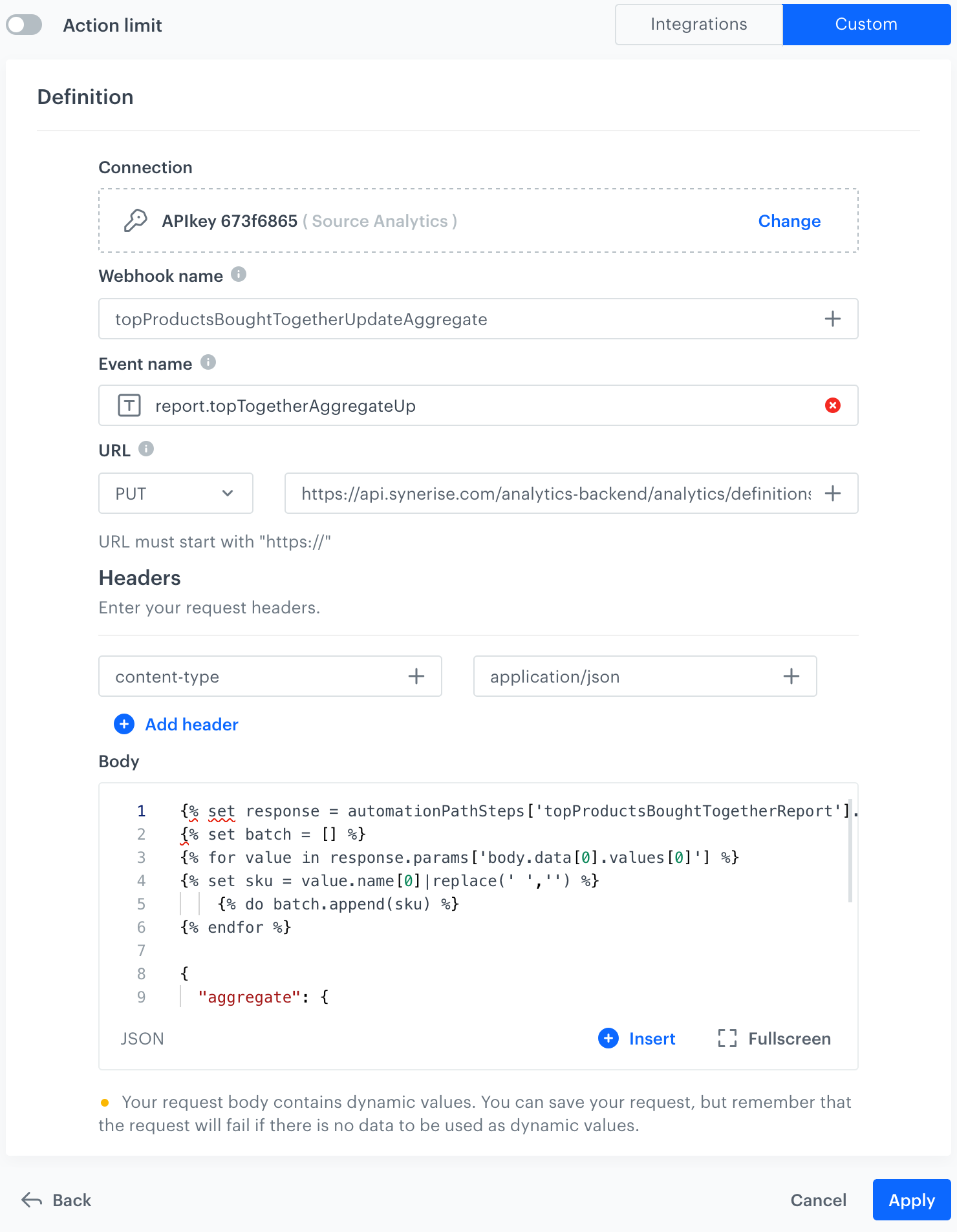Click the info icon beside Event name

click(208, 363)
